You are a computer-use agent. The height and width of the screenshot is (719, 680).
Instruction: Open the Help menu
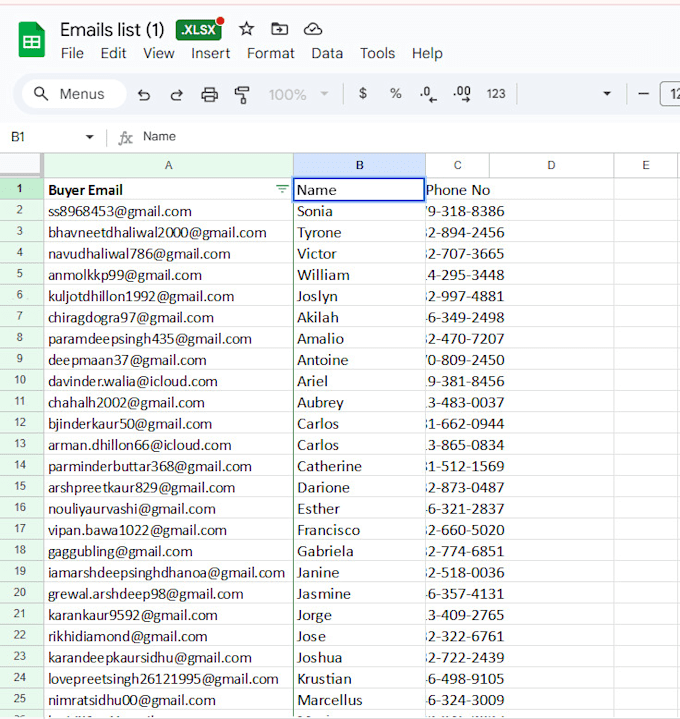(x=427, y=53)
